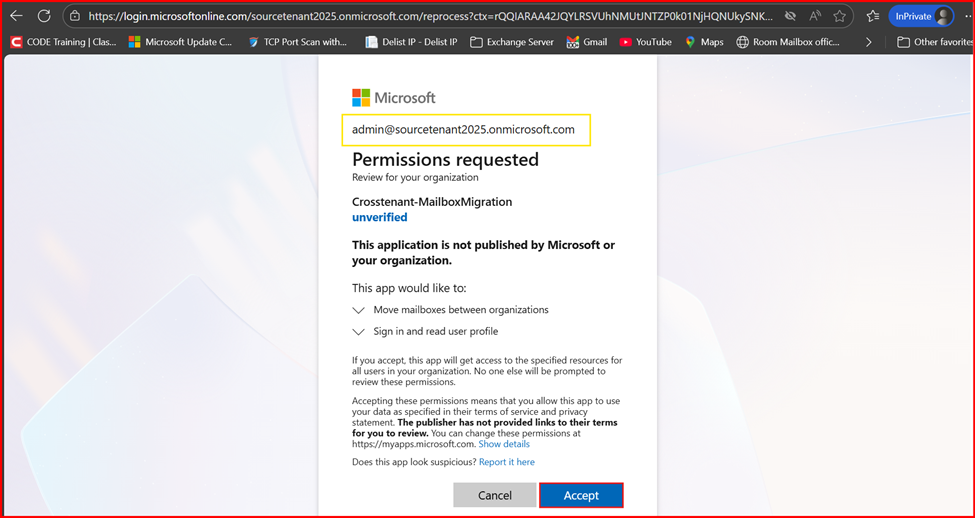
Task: Click the Read Aloud icon in address bar
Action: [x=816, y=16]
